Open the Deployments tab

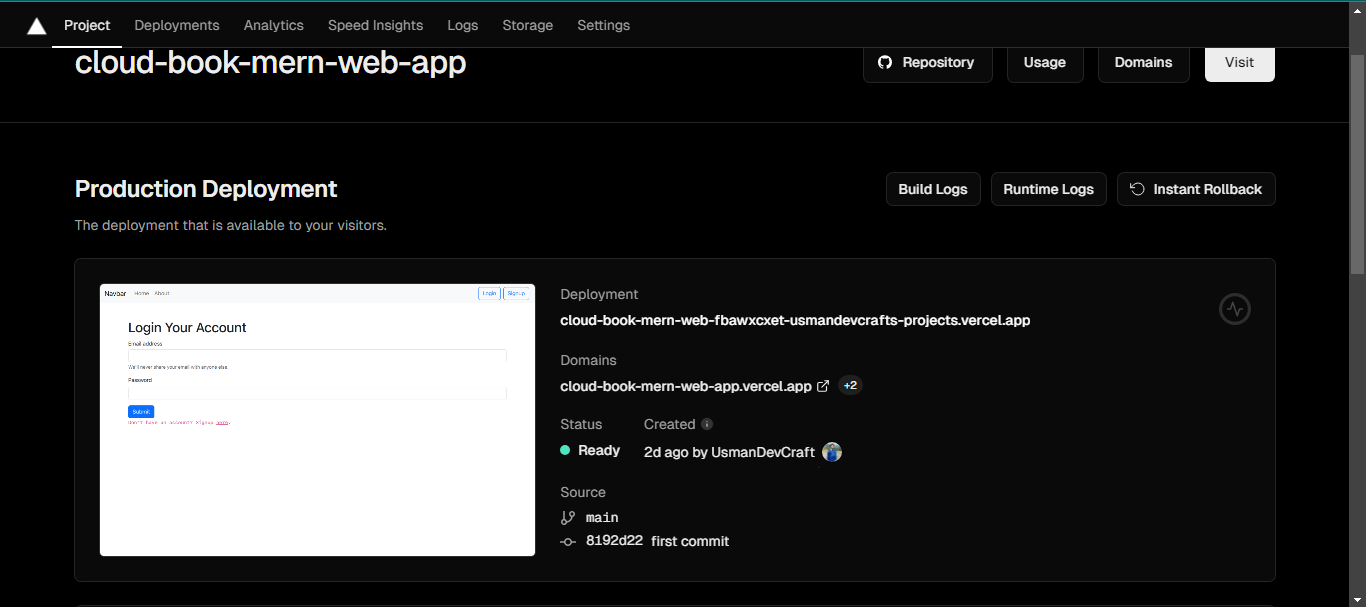(177, 25)
